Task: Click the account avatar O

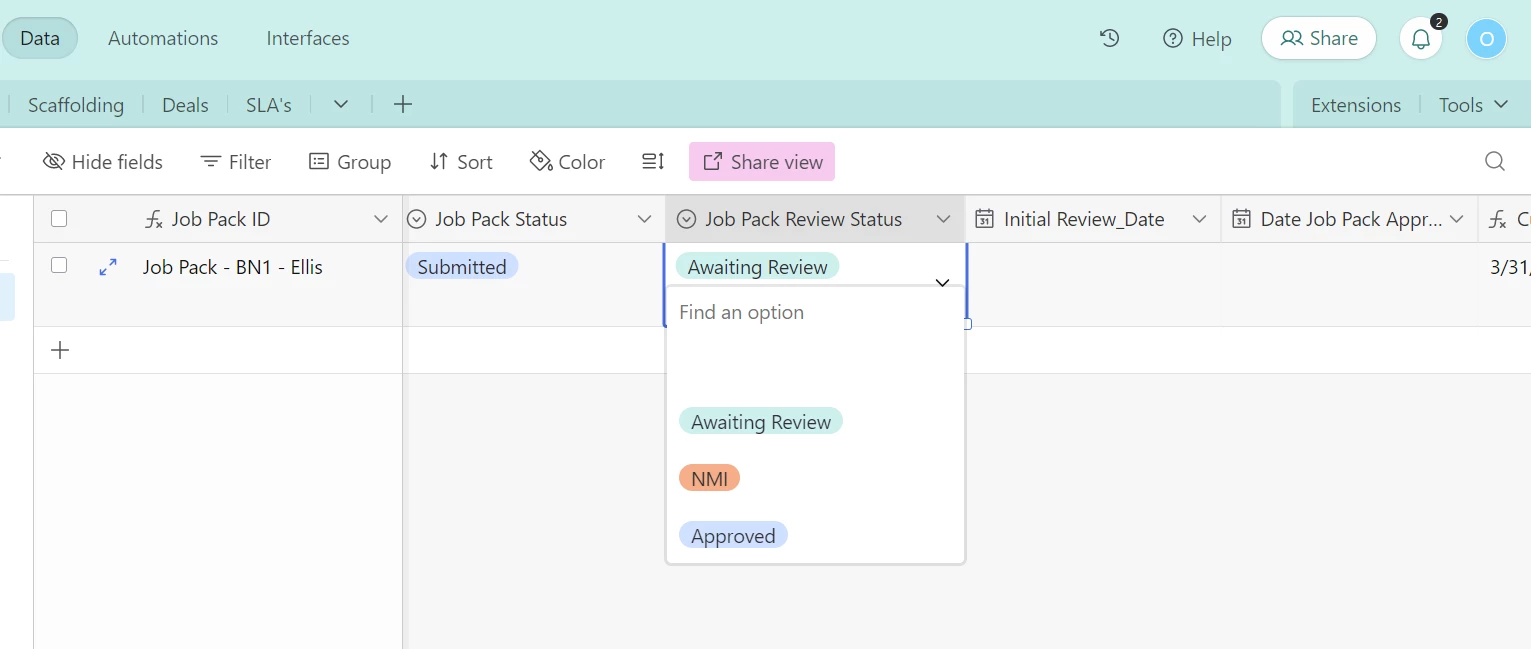Action: pyautogui.click(x=1486, y=39)
